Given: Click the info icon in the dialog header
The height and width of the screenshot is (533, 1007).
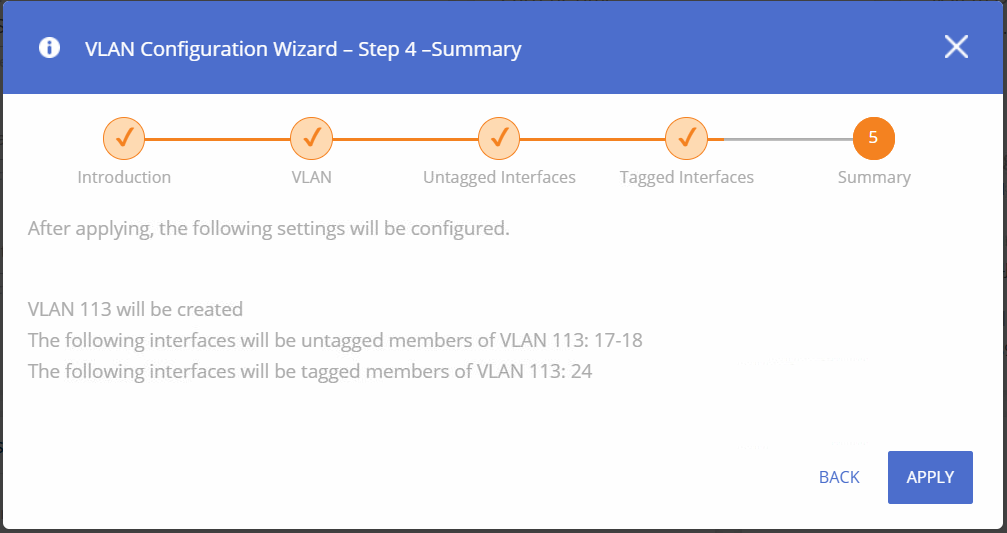Looking at the screenshot, I should (x=49, y=48).
